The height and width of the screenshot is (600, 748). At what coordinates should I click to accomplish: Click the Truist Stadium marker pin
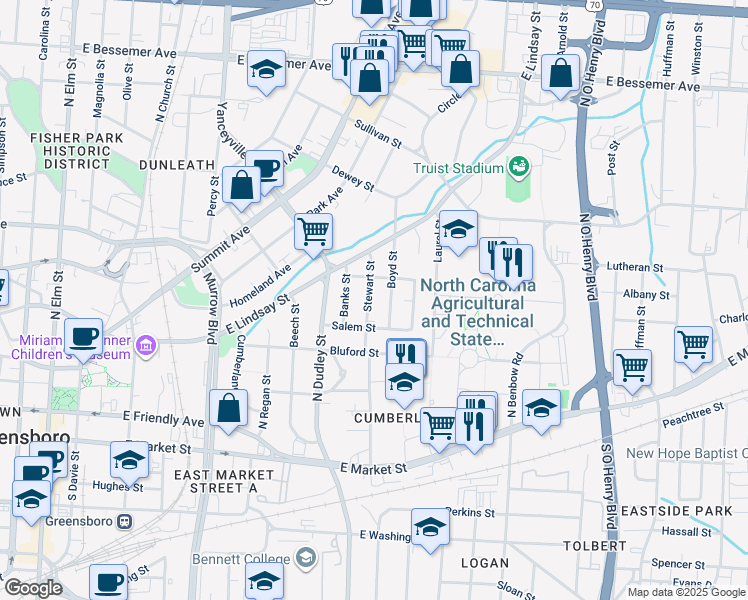tap(519, 167)
